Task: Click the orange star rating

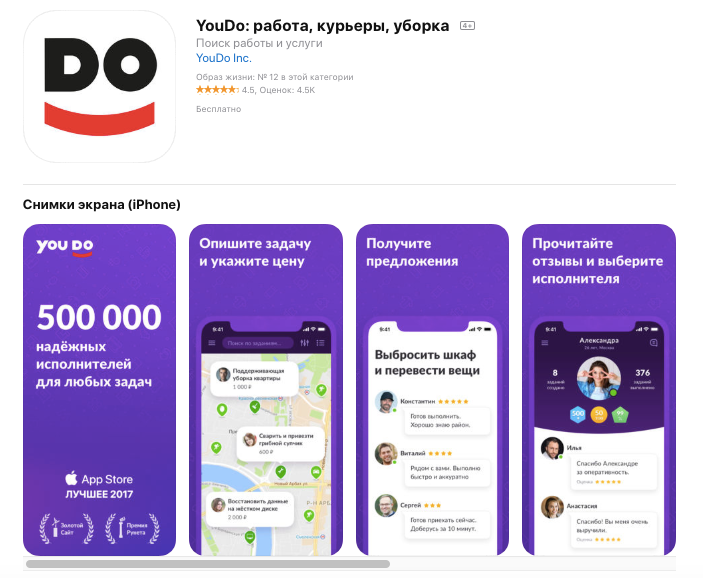Action: (x=217, y=90)
